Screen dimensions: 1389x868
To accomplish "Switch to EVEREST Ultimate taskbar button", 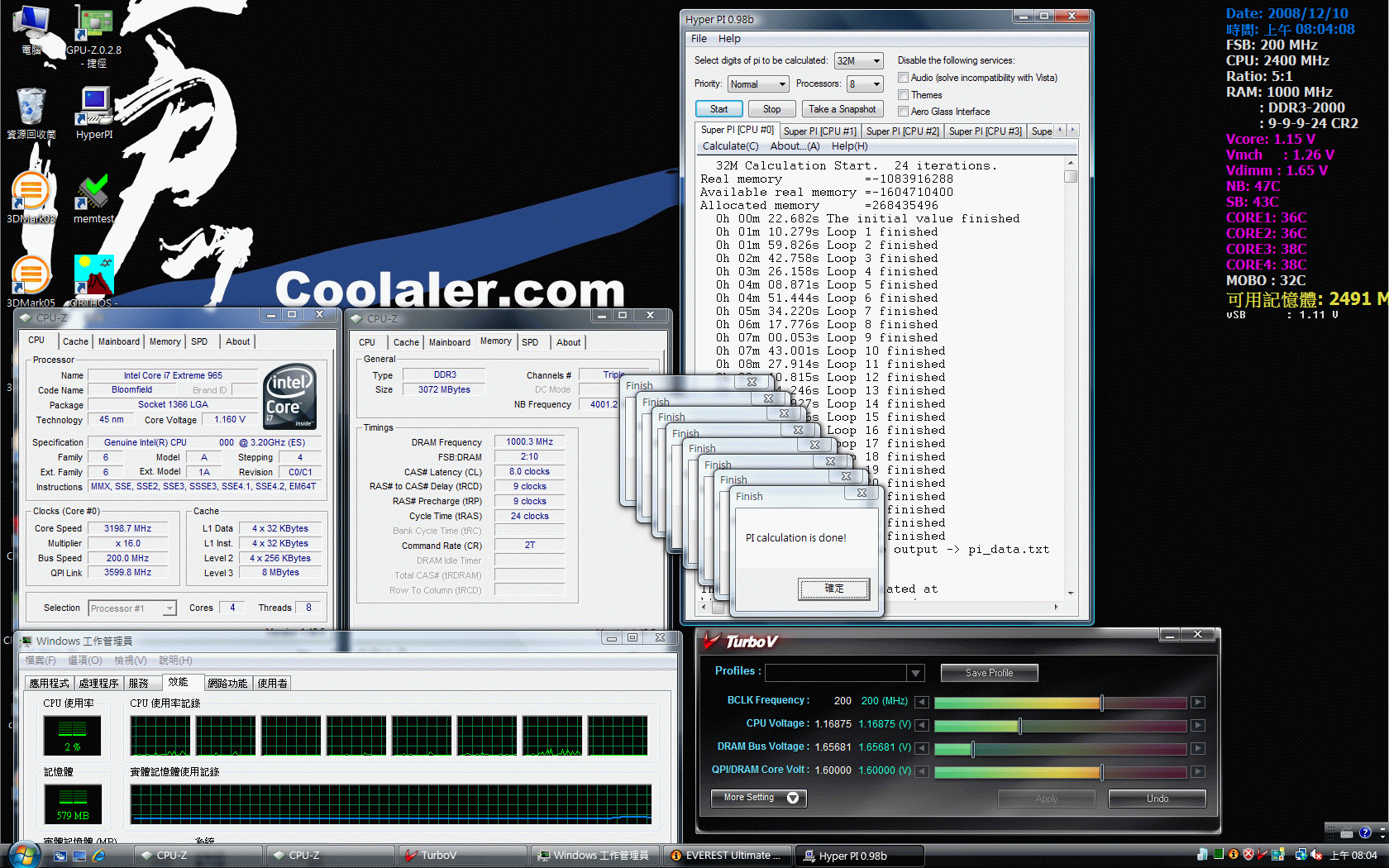I will (728, 856).
